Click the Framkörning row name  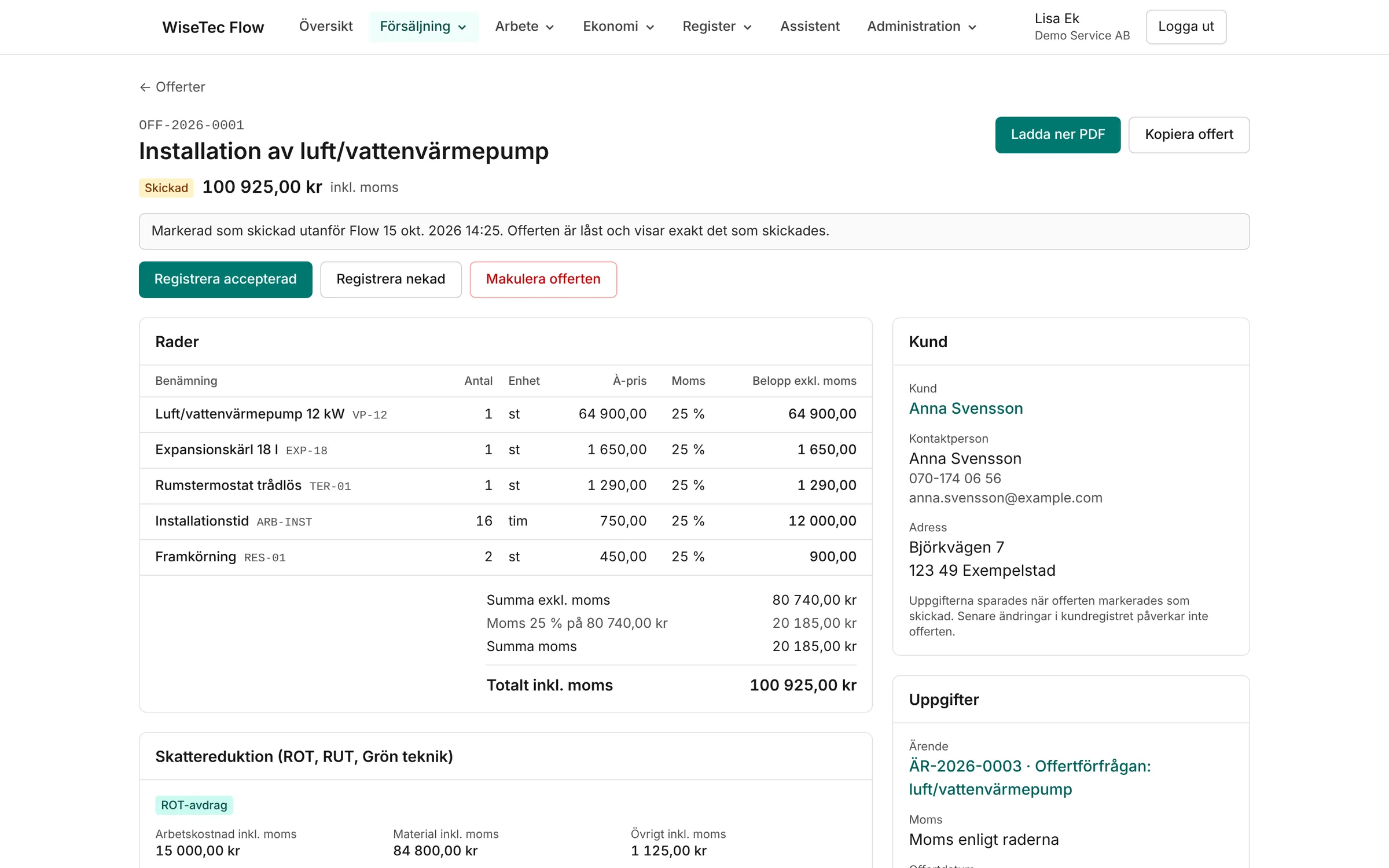tap(196, 557)
